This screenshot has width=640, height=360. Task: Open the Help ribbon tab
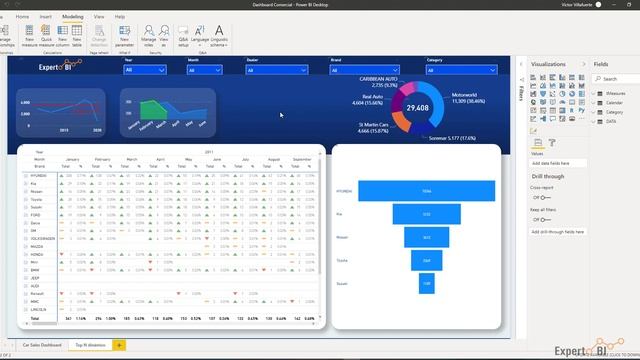click(x=120, y=17)
